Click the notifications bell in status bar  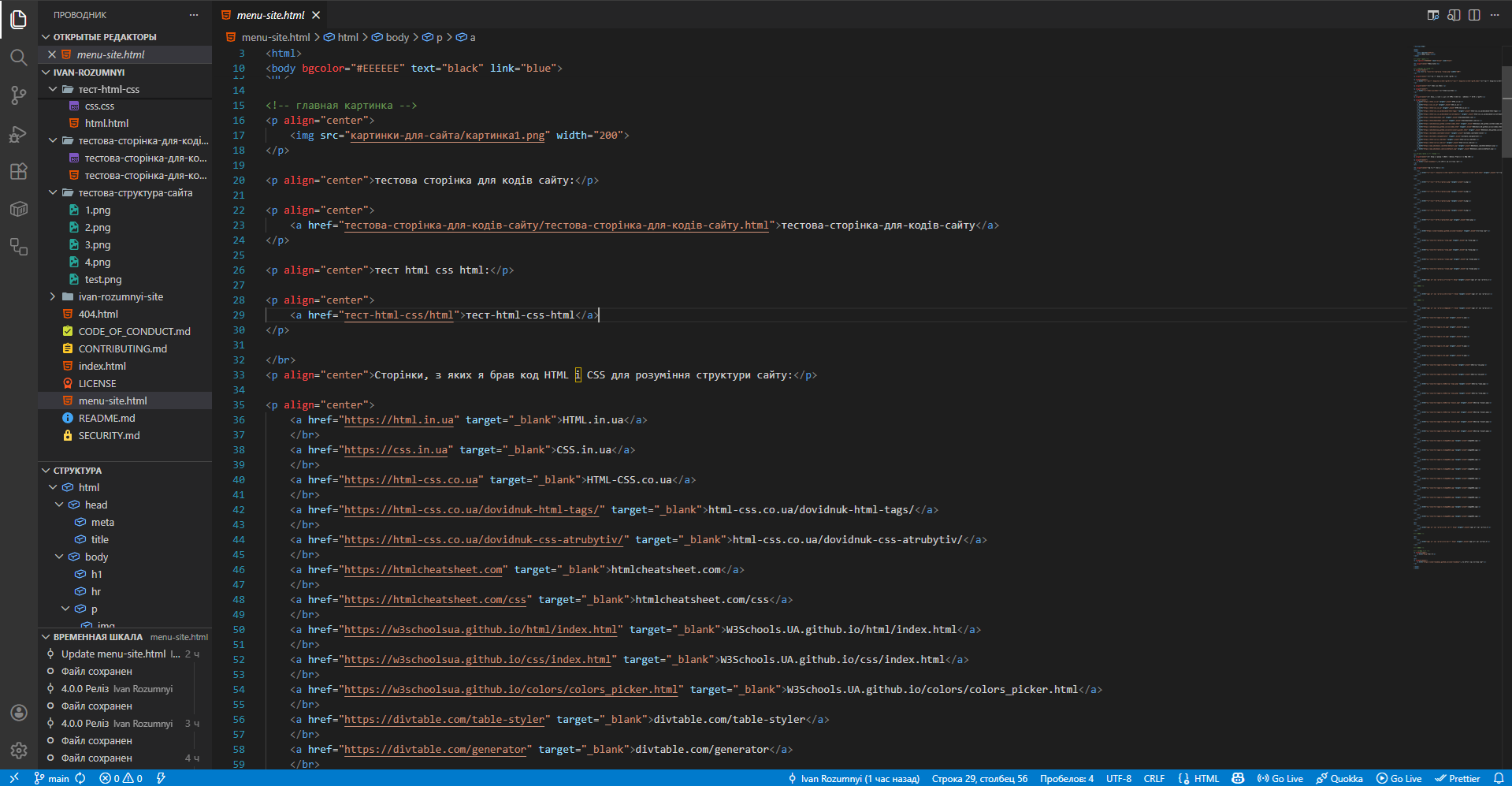(x=1498, y=778)
